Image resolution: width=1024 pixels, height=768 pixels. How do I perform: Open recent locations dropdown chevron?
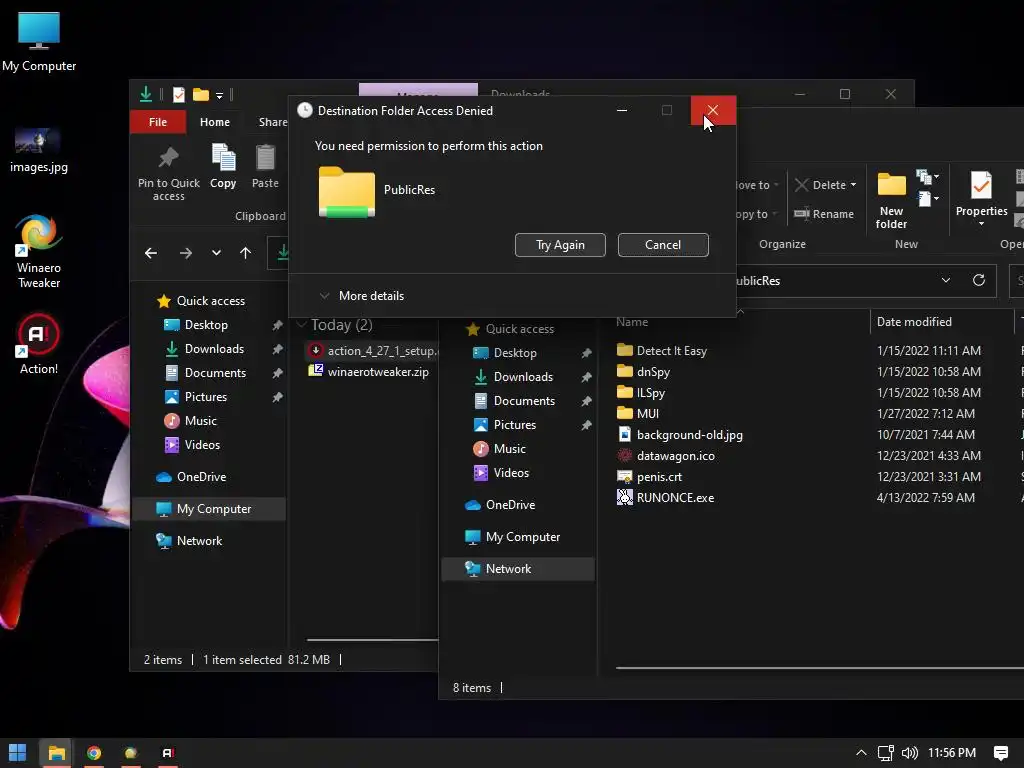coord(216,253)
